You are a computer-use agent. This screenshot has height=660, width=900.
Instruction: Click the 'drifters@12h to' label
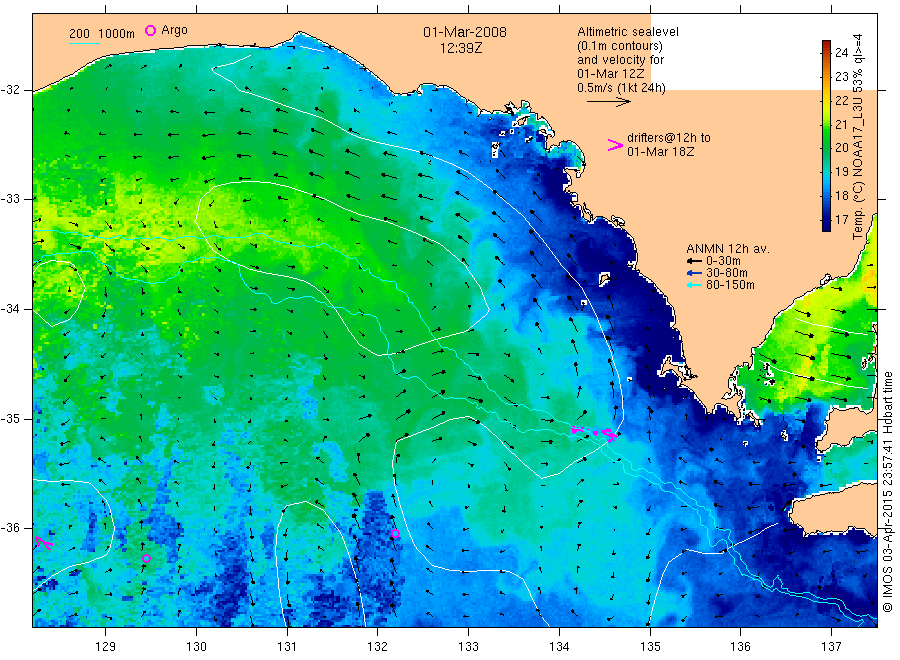(x=669, y=138)
